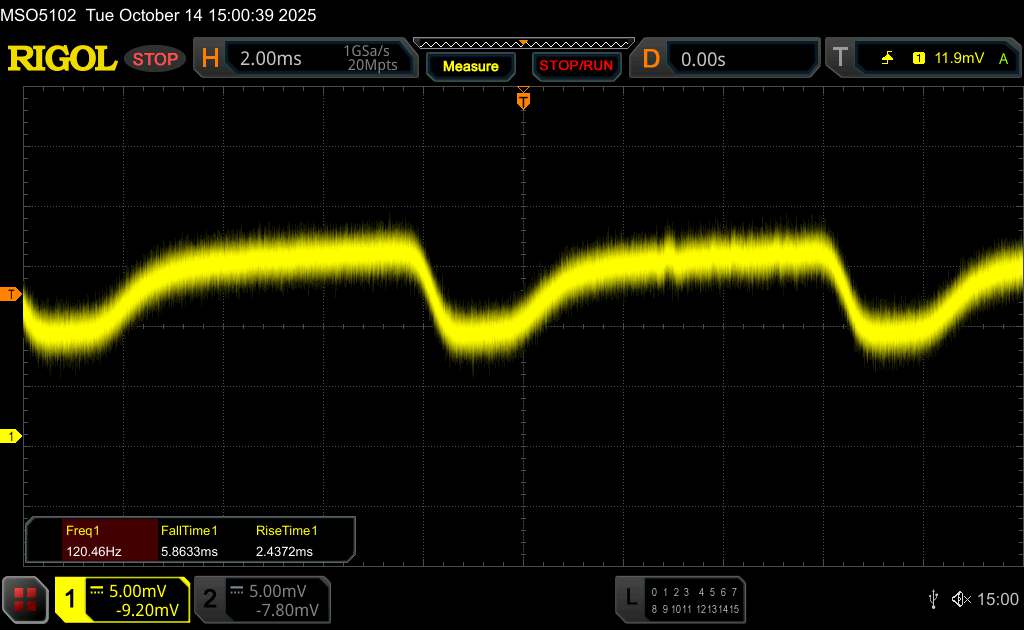Open the red grid function navigation icon
Screen dimensions: 1024x630
(26, 599)
